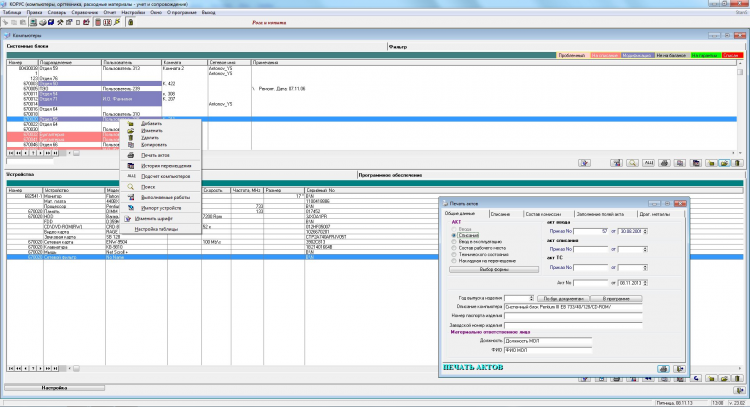Click the Поиск magnifier in the context menu
Viewport: 750px width, 407px height.
[x=131, y=186]
